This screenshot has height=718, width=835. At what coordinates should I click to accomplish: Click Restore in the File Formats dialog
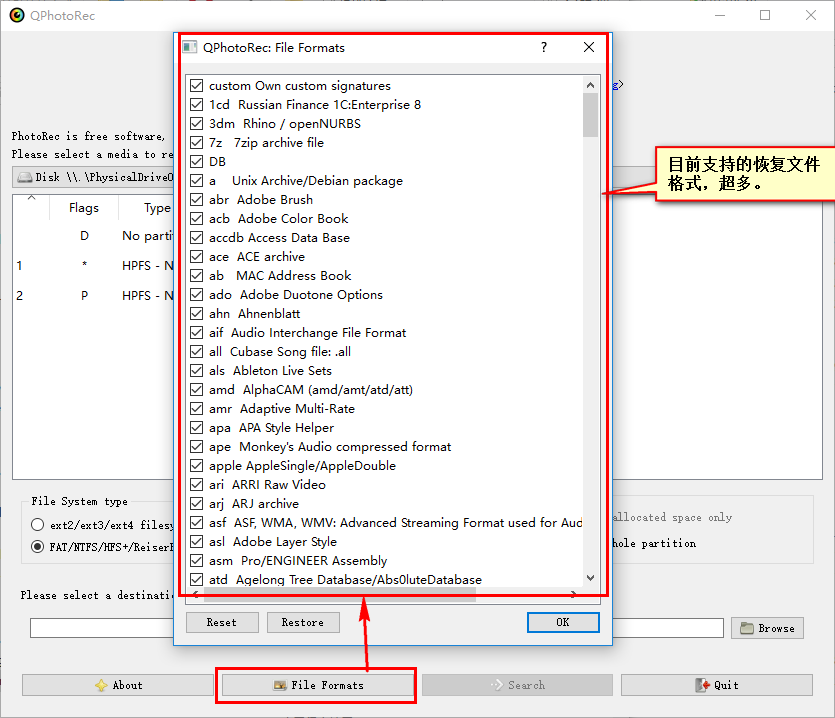(303, 622)
